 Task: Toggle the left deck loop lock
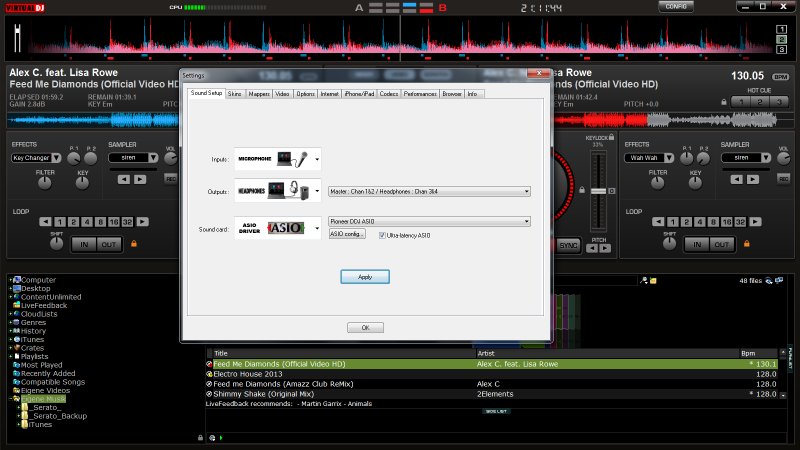pyautogui.click(x=132, y=243)
